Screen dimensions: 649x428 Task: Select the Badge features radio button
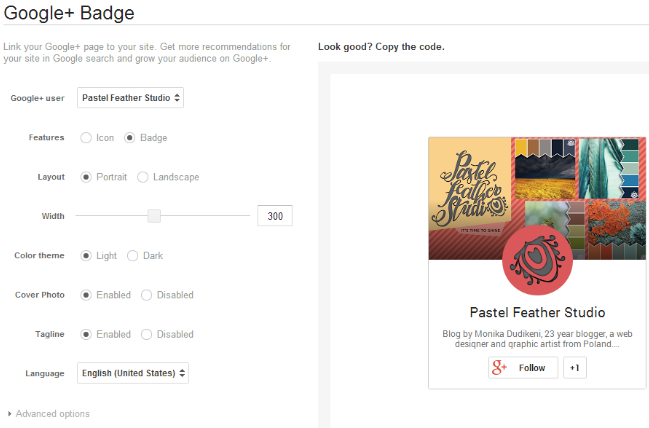pos(130,138)
